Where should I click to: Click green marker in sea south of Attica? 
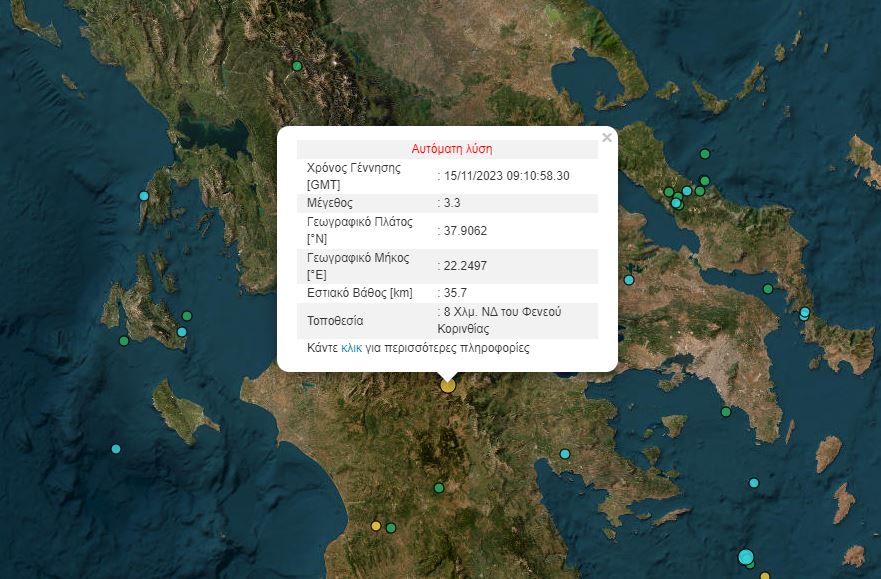726,411
